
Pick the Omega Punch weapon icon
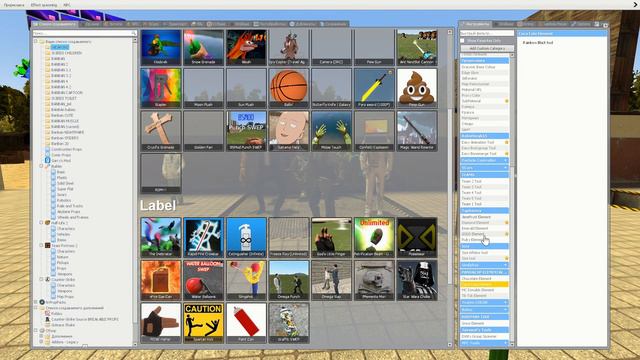[x=289, y=280]
